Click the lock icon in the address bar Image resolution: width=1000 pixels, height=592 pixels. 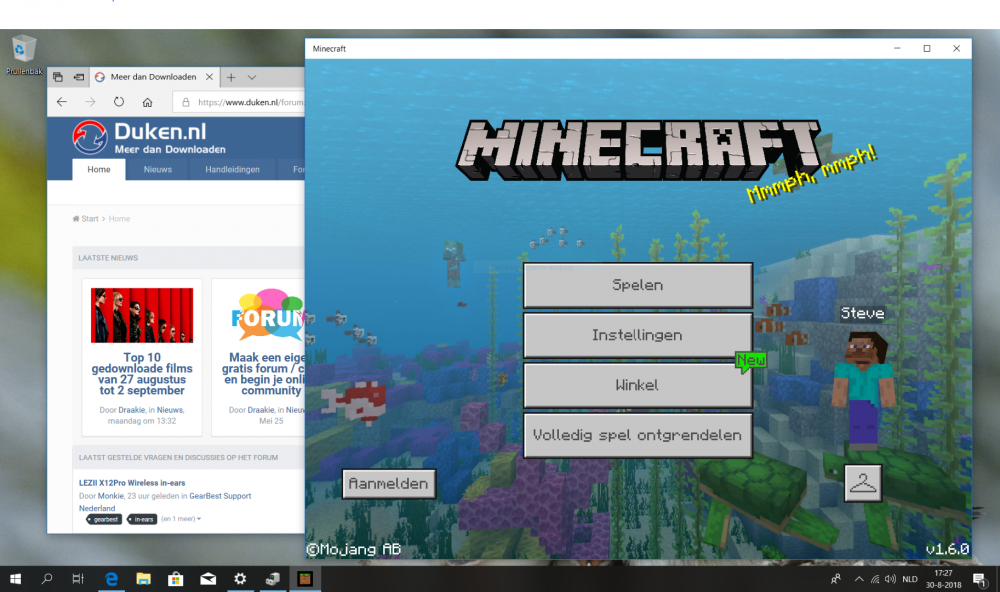click(x=186, y=101)
